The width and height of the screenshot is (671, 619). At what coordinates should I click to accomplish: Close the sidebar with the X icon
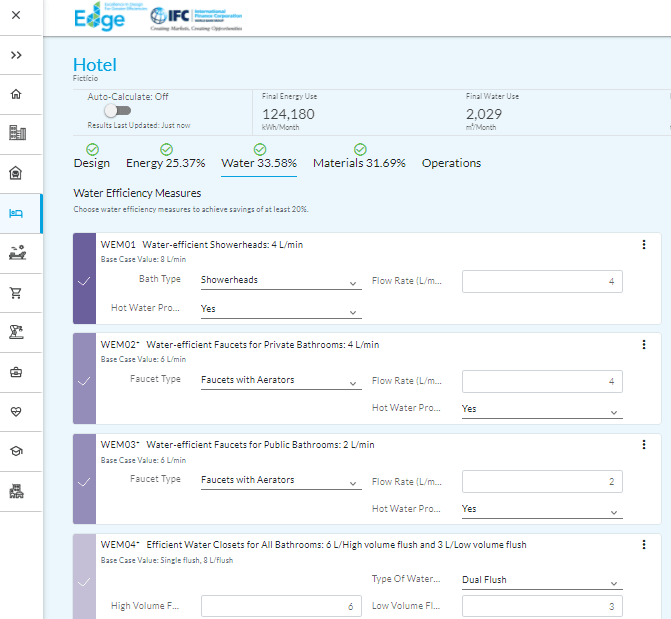pos(16,16)
